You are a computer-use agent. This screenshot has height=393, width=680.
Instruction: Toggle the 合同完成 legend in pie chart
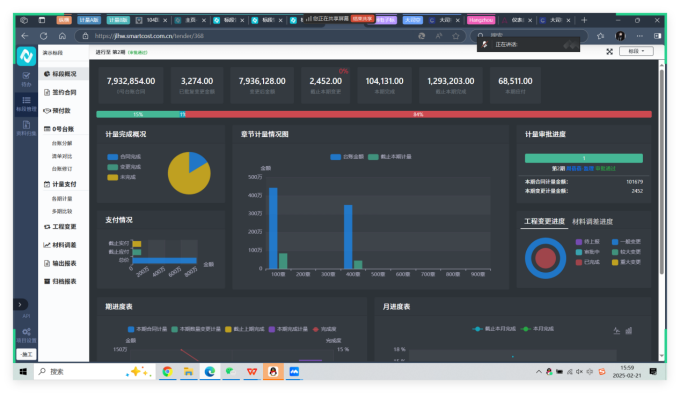click(124, 157)
